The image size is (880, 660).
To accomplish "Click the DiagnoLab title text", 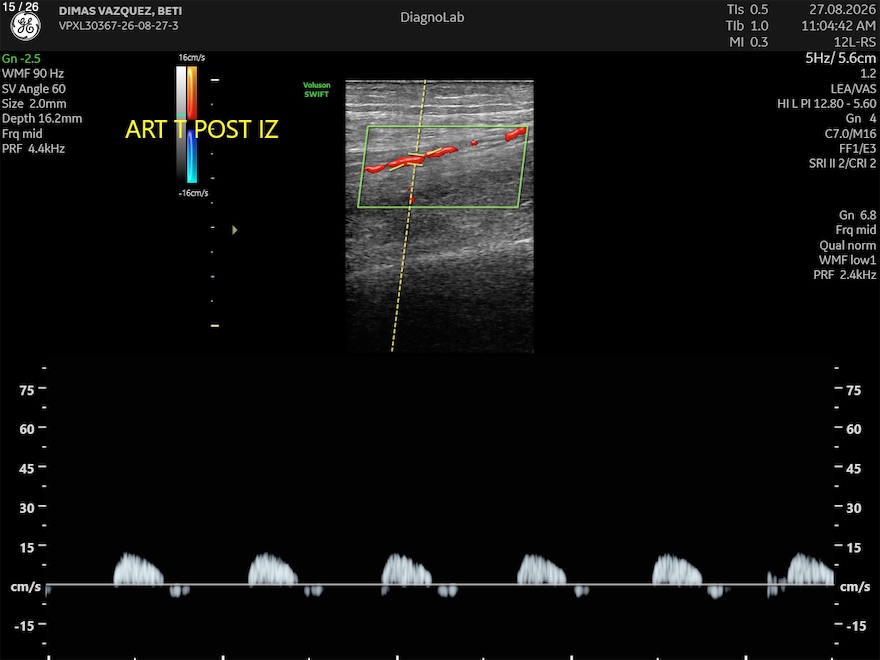I will point(432,17).
